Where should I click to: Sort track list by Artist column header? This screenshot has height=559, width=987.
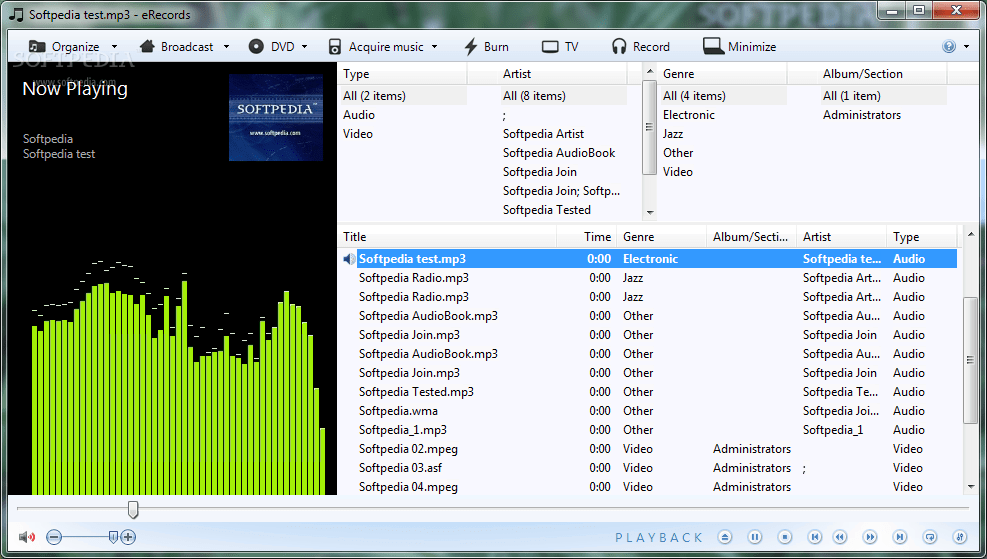click(842, 237)
